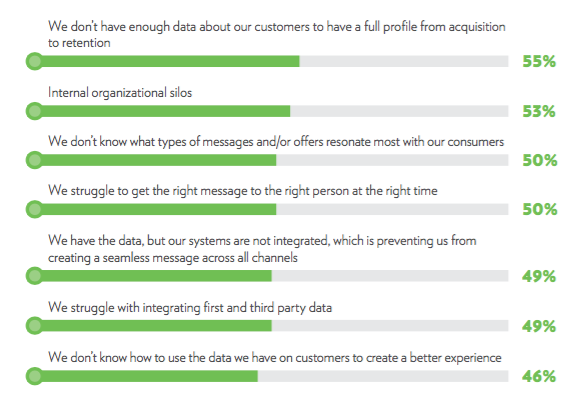Screen dimensions: 583x402
Task: Click 'We struggle with integrating first and third party data'
Action: click(190, 308)
